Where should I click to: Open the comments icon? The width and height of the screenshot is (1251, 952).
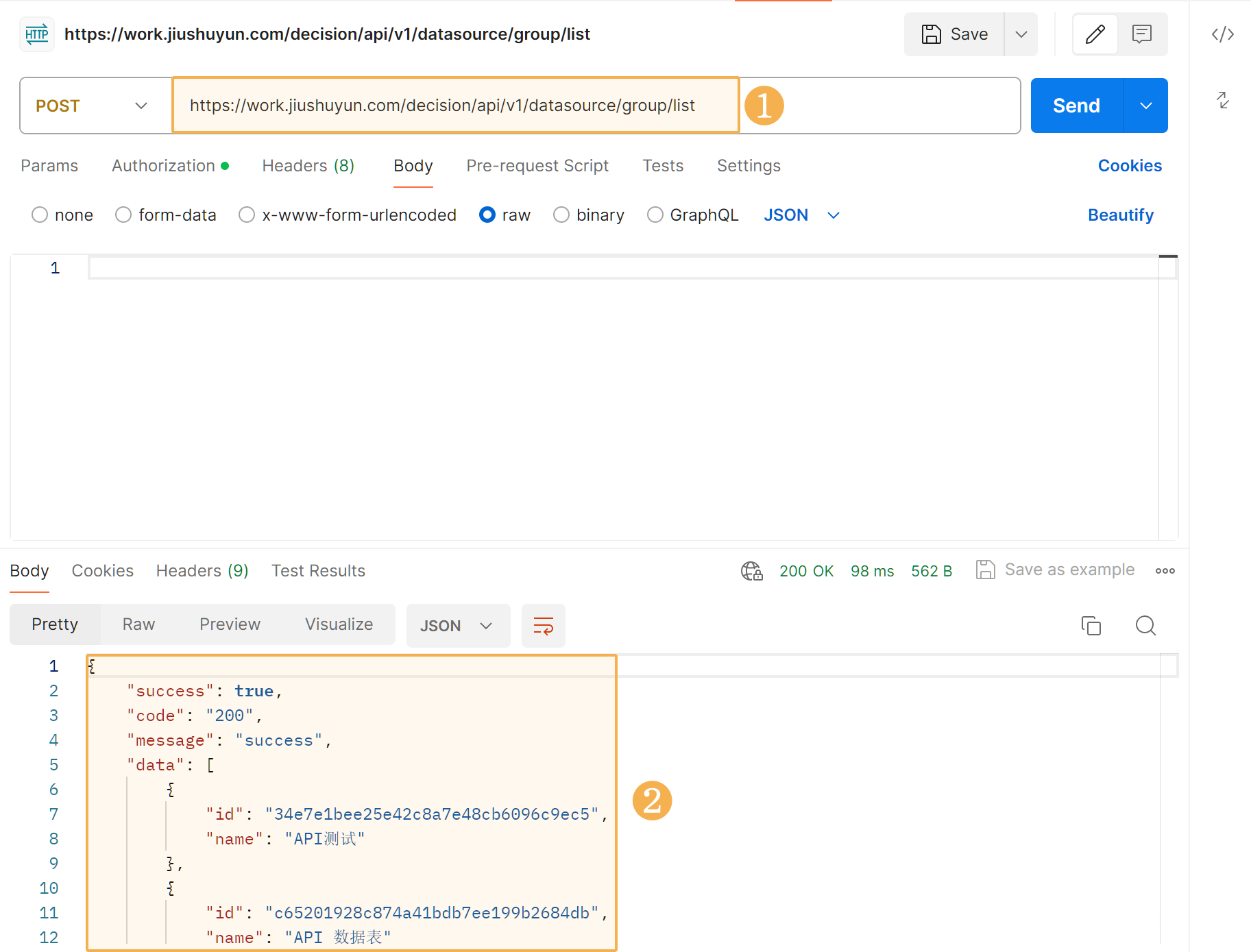pos(1141,34)
